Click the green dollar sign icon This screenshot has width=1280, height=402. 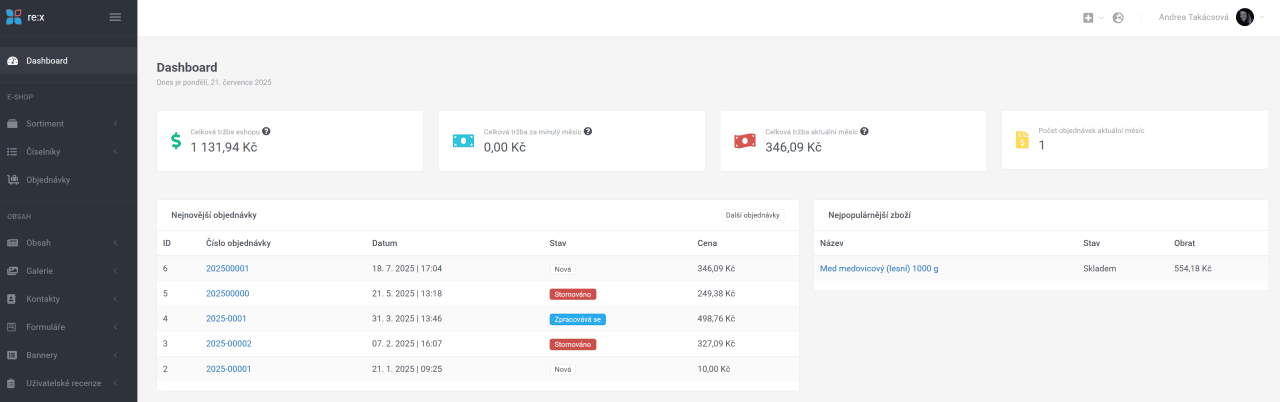point(176,141)
